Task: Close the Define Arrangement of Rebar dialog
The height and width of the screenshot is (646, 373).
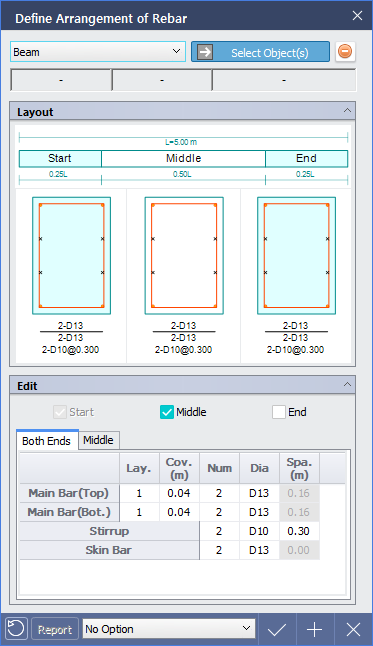Action: (x=357, y=16)
